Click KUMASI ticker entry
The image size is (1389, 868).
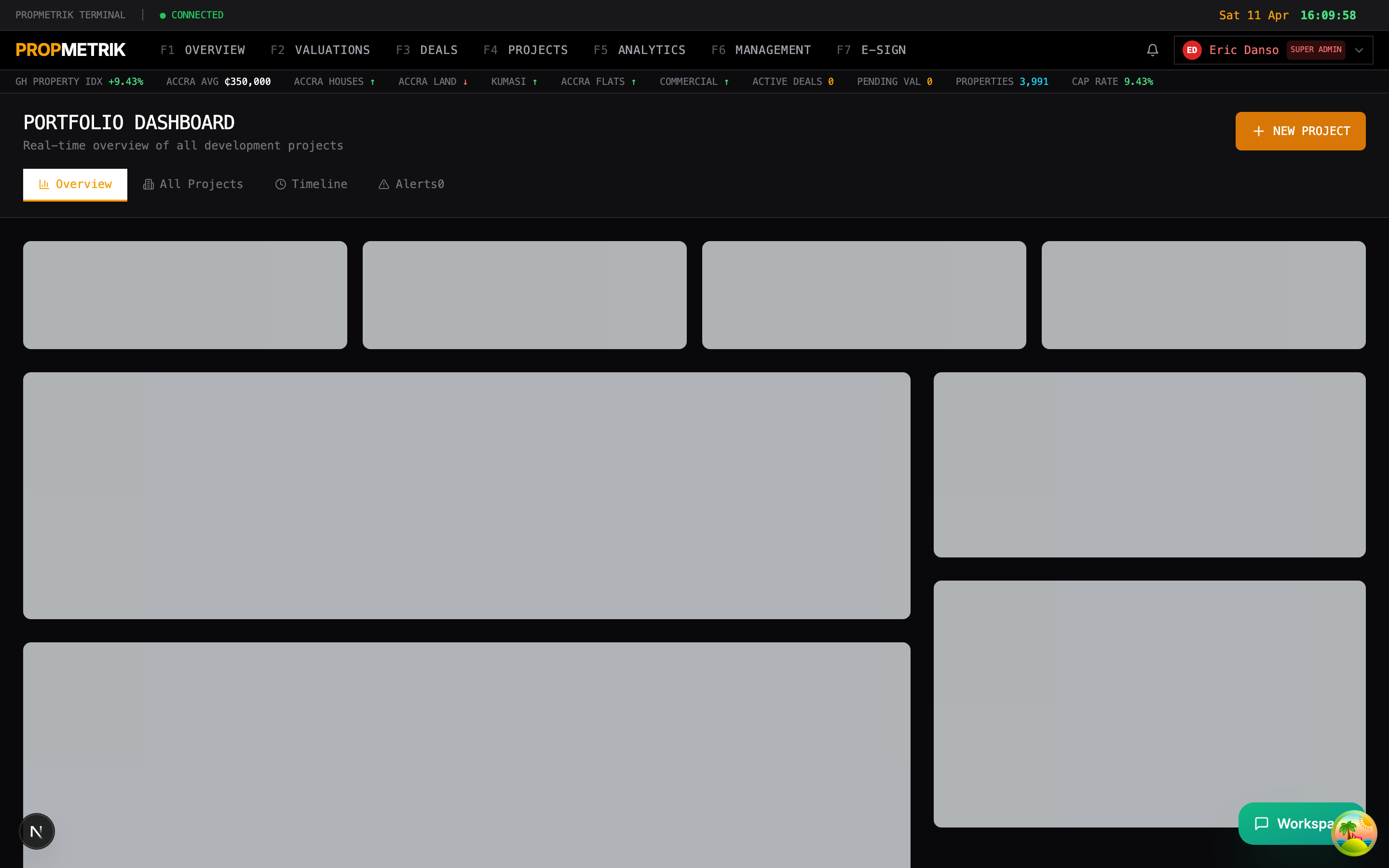(x=514, y=81)
